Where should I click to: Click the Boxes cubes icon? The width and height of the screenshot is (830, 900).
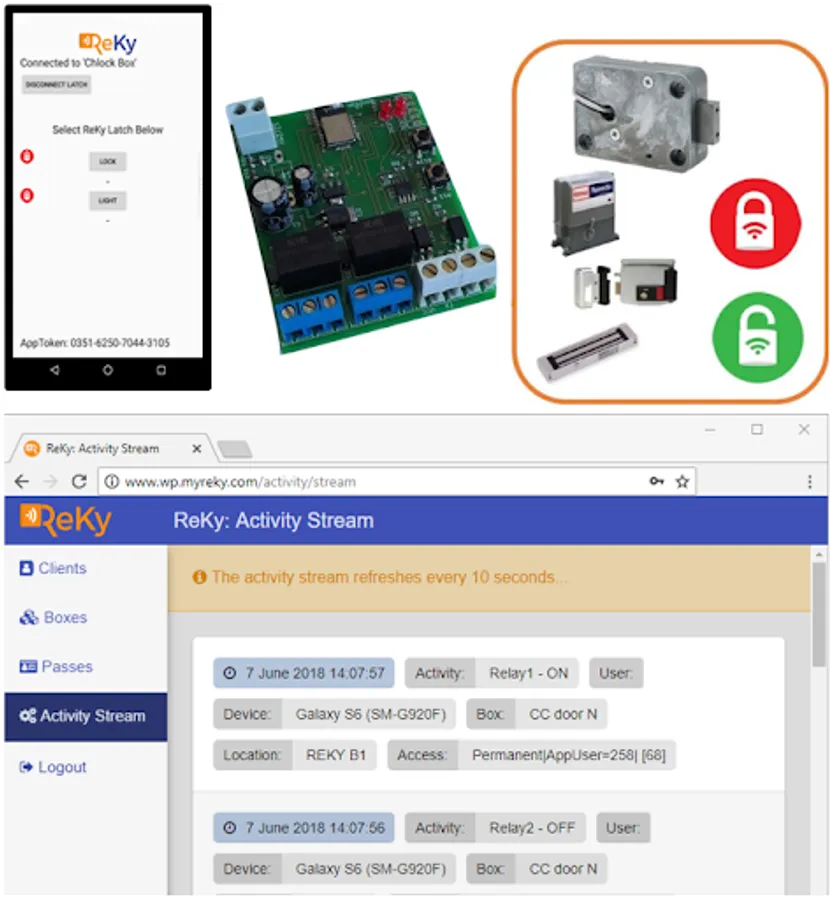click(x=29, y=618)
